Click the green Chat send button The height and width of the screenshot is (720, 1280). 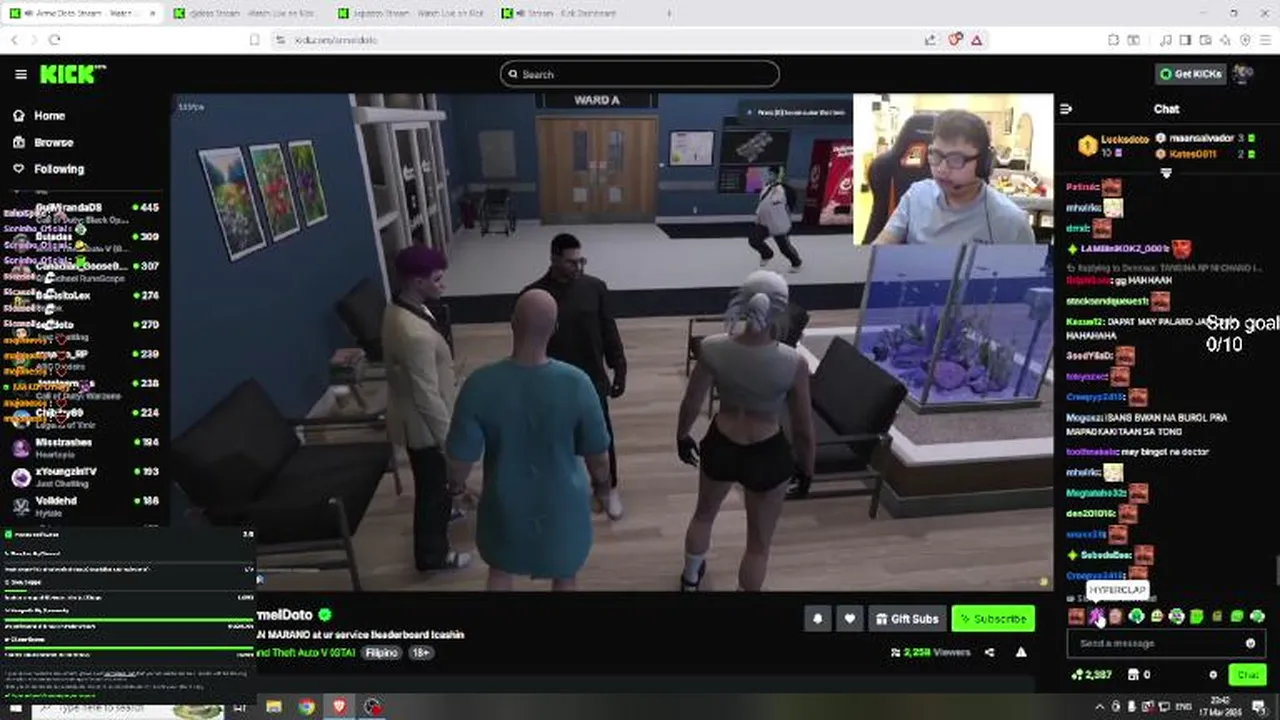[x=1247, y=675]
